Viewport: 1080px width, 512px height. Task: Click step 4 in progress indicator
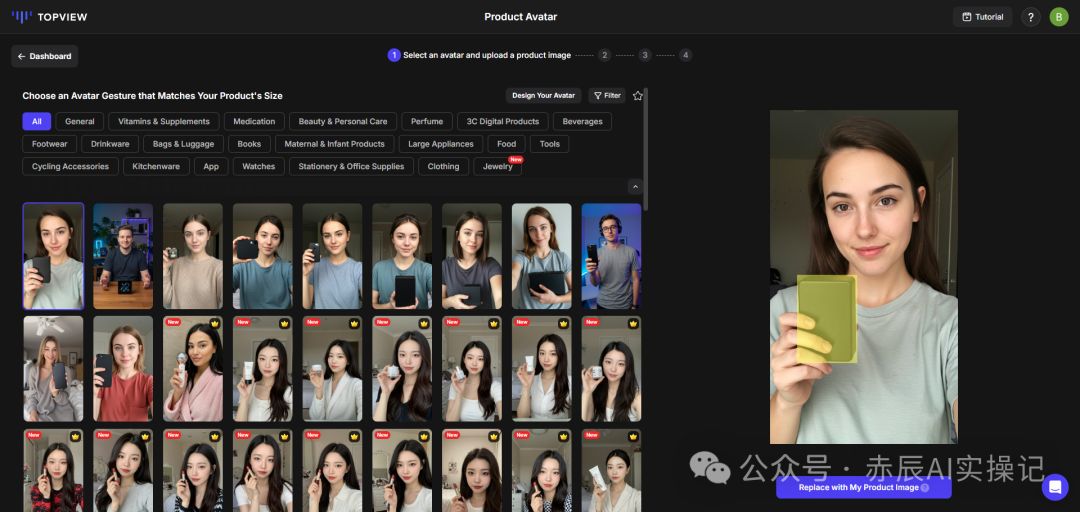pos(685,55)
